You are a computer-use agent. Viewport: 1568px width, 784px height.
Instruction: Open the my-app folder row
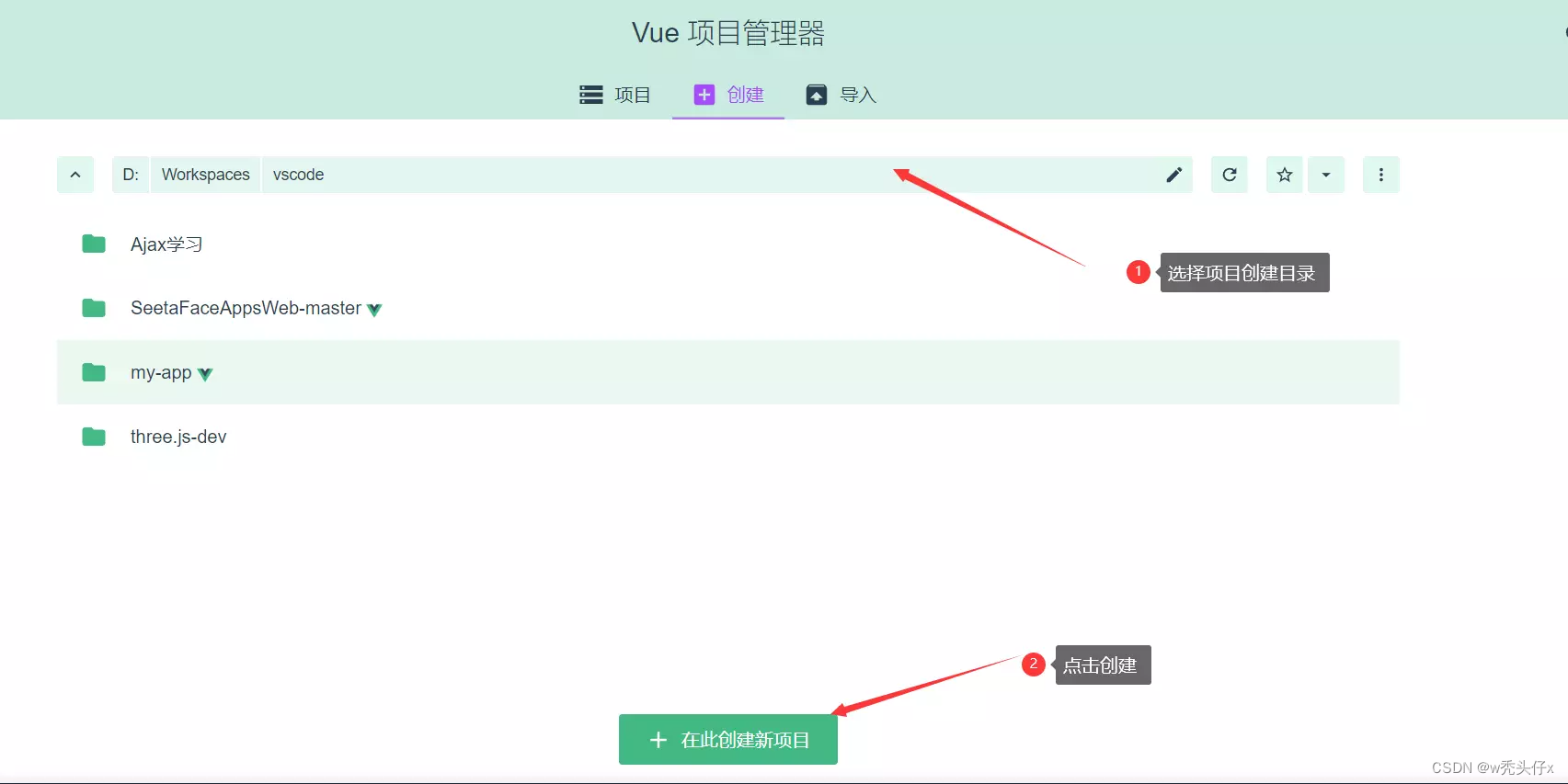pos(161,373)
